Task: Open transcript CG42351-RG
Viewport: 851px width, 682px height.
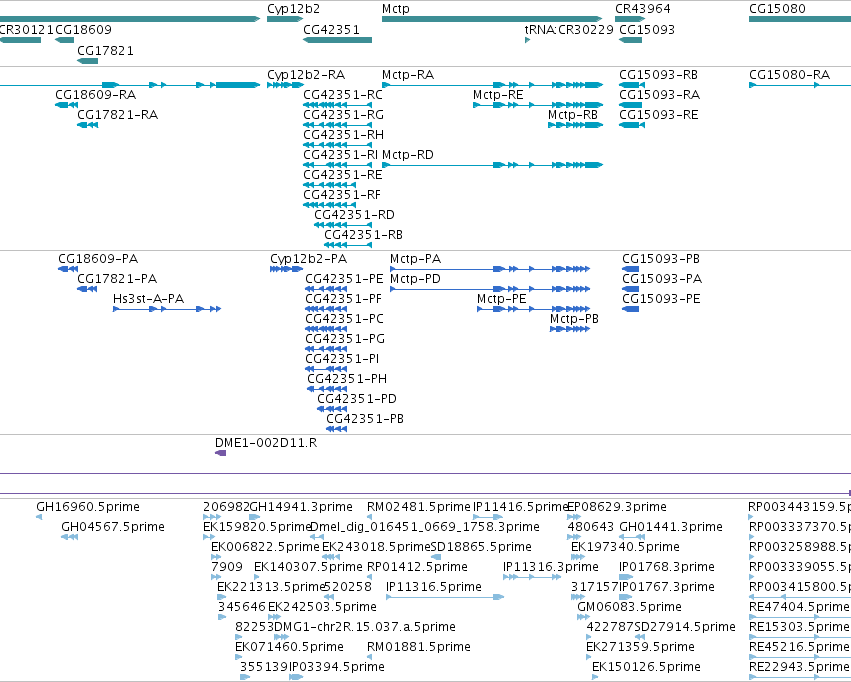Action: pos(344,115)
